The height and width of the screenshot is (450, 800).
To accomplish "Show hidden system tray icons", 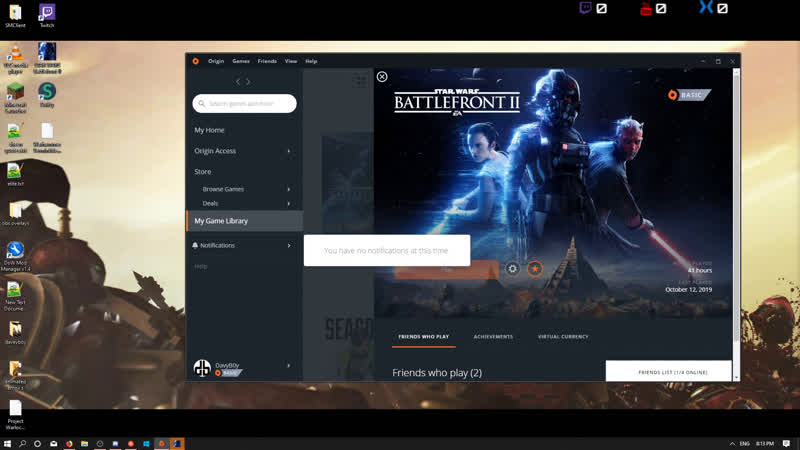I will point(732,444).
